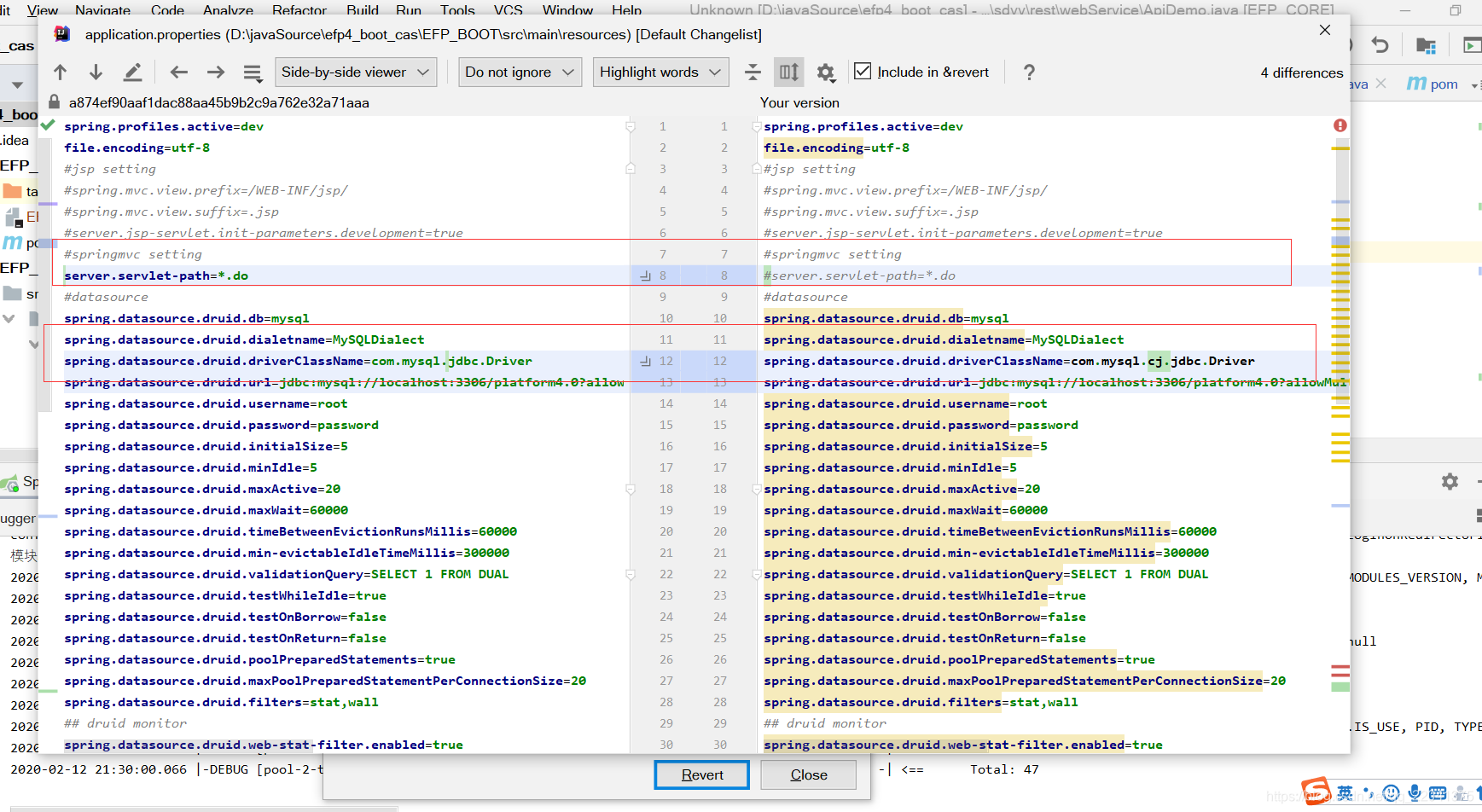Open diff settings gear icon
Image resolution: width=1482 pixels, height=812 pixels.
tap(826, 72)
